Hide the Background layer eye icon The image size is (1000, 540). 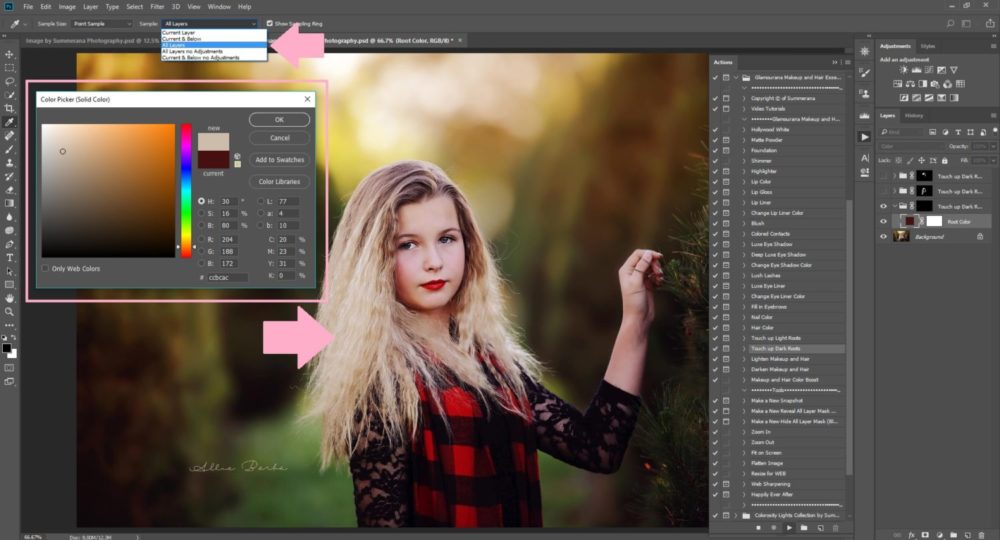click(883, 237)
